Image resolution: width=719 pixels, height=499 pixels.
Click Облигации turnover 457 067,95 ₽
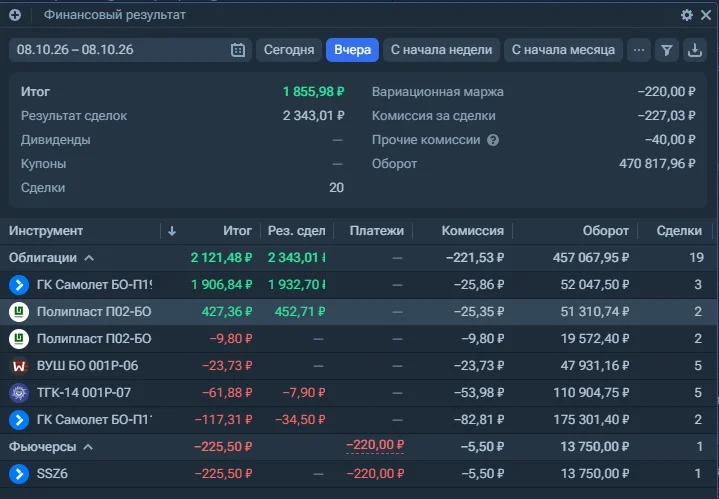tap(591, 258)
